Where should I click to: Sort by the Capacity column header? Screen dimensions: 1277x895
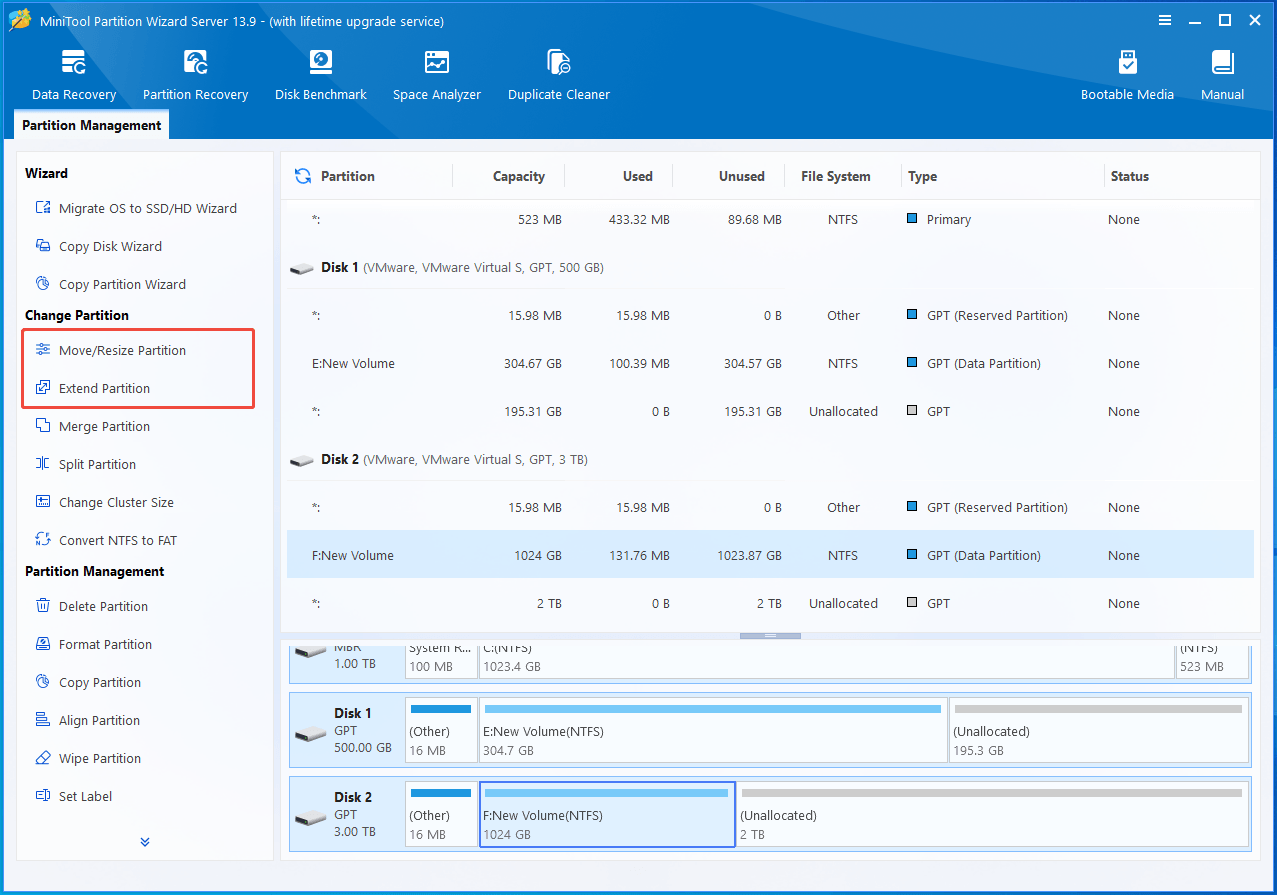point(519,176)
